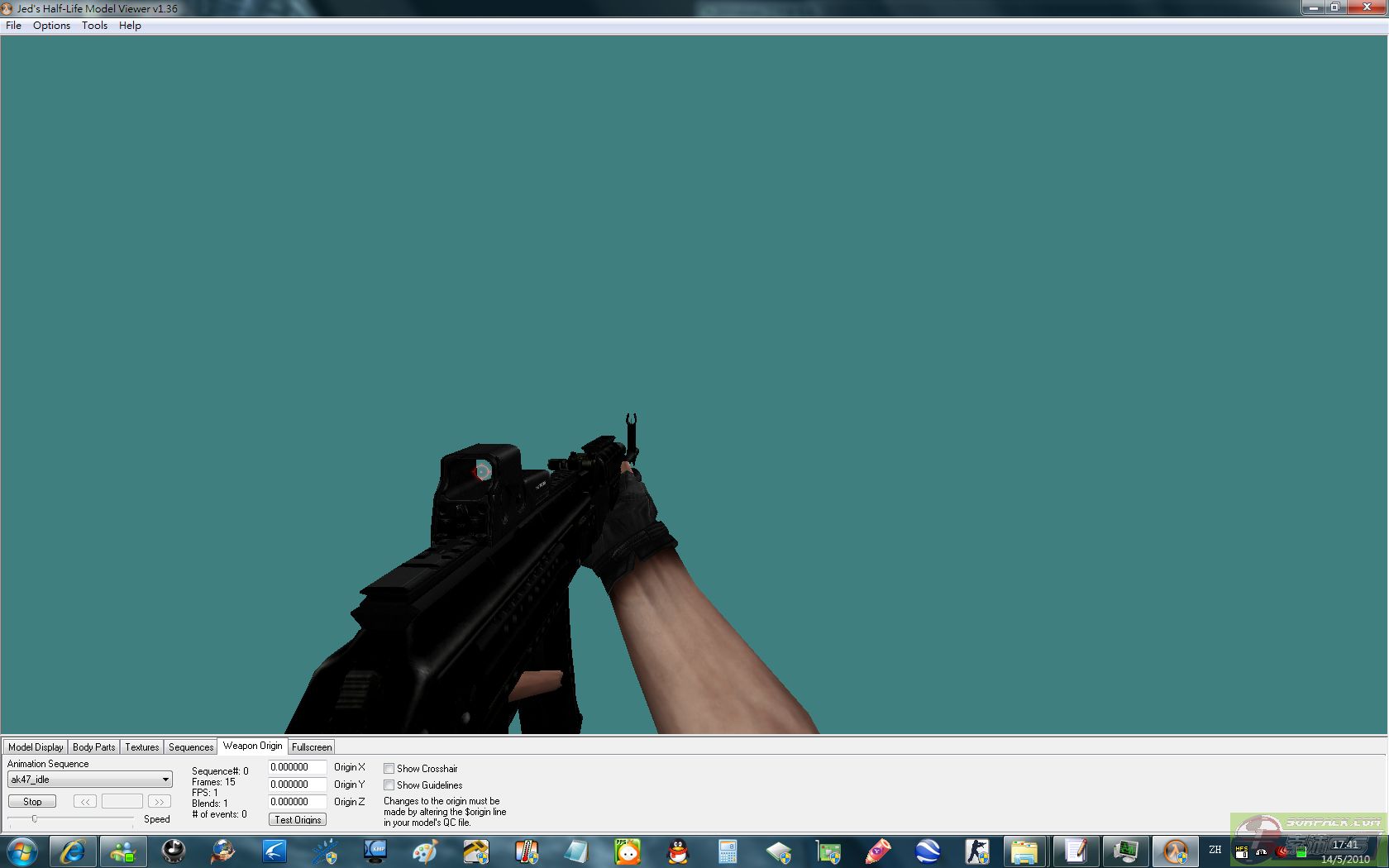
Task: Click the taskbar clock showing 17:41
Action: click(x=1345, y=845)
